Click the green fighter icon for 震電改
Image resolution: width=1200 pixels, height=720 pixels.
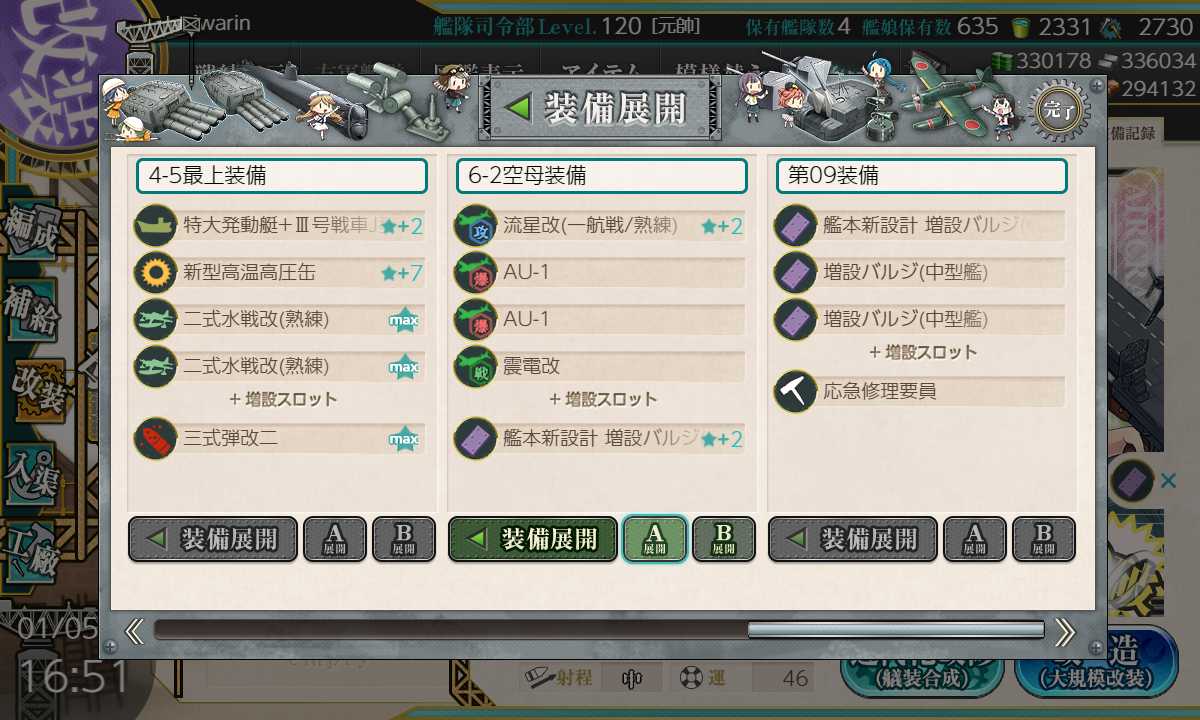point(475,365)
